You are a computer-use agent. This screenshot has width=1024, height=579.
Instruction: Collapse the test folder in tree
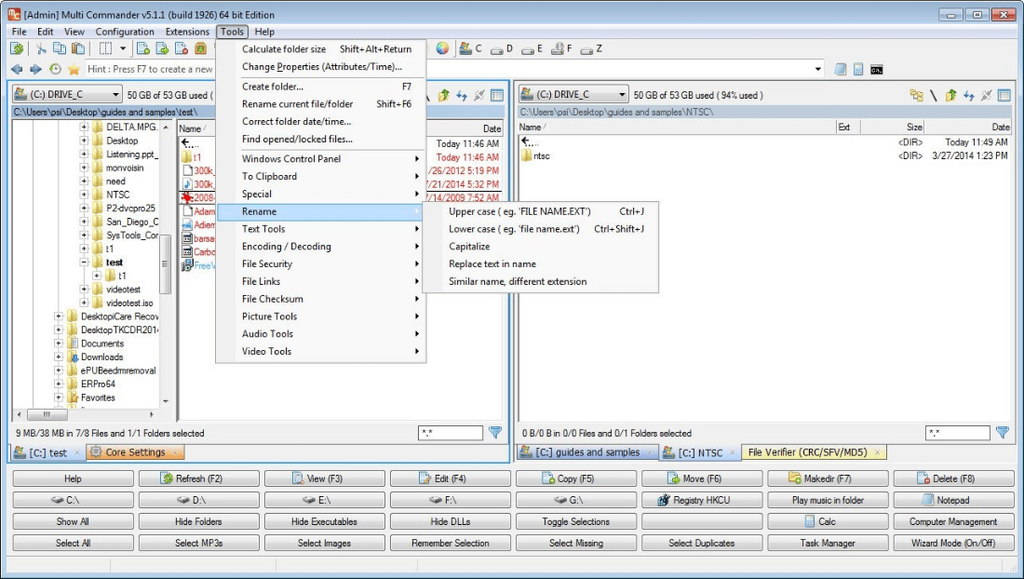pyautogui.click(x=84, y=262)
